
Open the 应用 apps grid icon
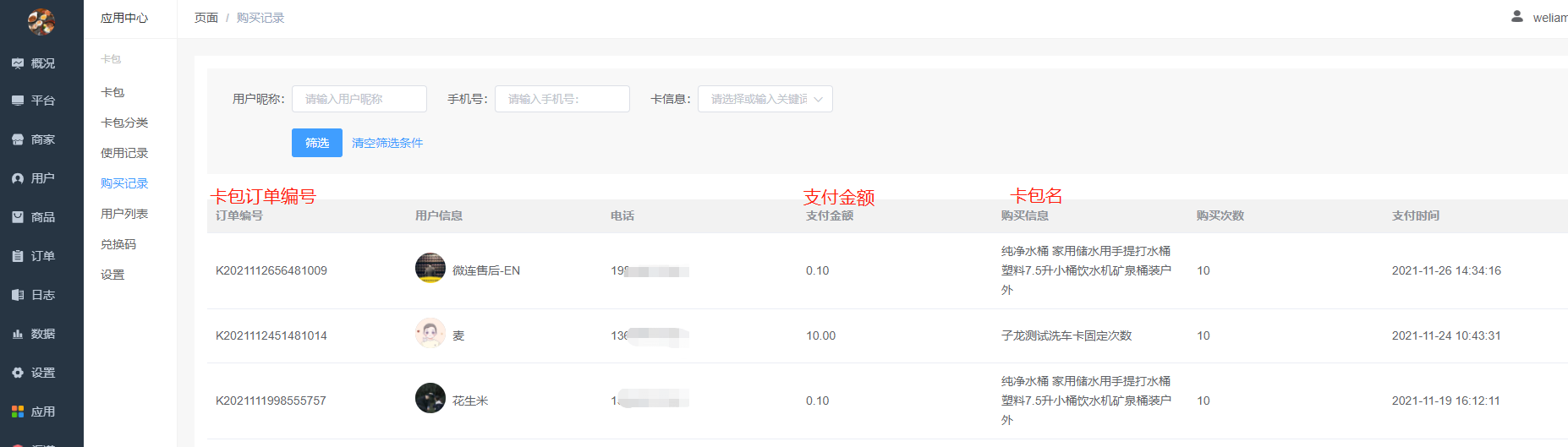18,412
